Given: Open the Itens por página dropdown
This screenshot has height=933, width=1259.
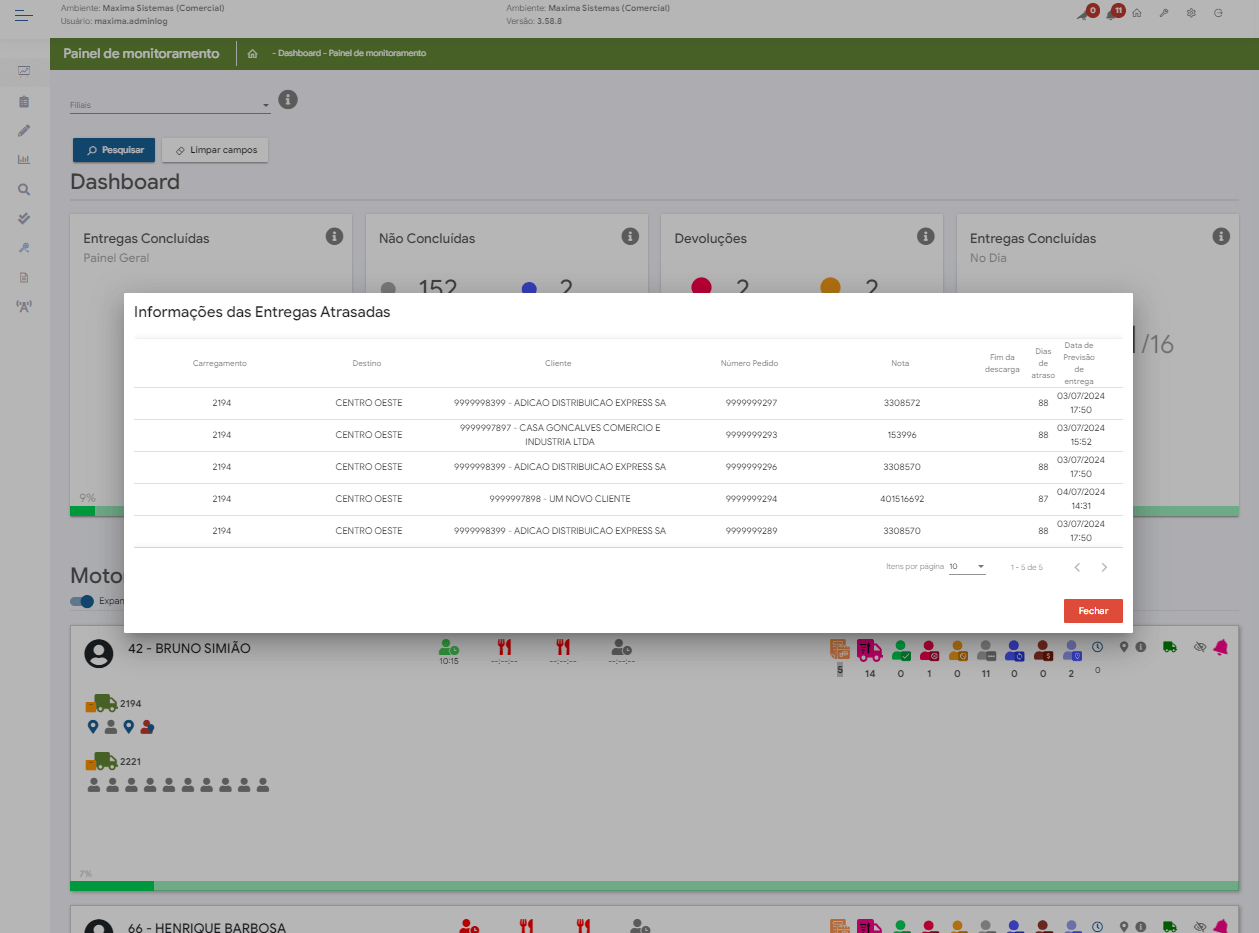Looking at the screenshot, I should (966, 567).
